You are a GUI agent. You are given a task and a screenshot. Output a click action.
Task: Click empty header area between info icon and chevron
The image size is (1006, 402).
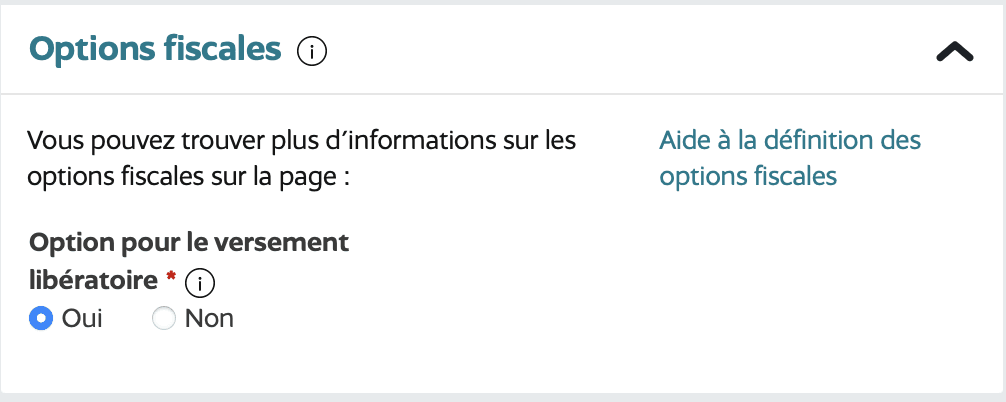(629, 52)
